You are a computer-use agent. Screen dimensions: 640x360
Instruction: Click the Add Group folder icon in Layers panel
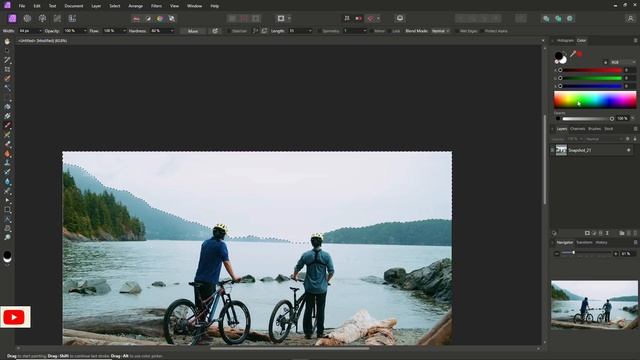click(x=622, y=233)
